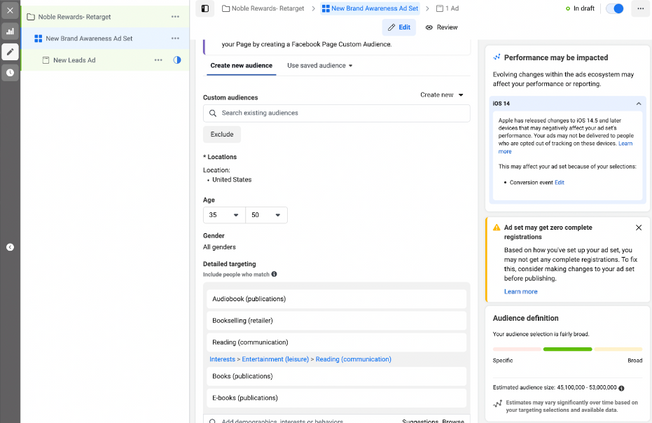Select Audiobook (publications) targeting row

tap(337, 299)
